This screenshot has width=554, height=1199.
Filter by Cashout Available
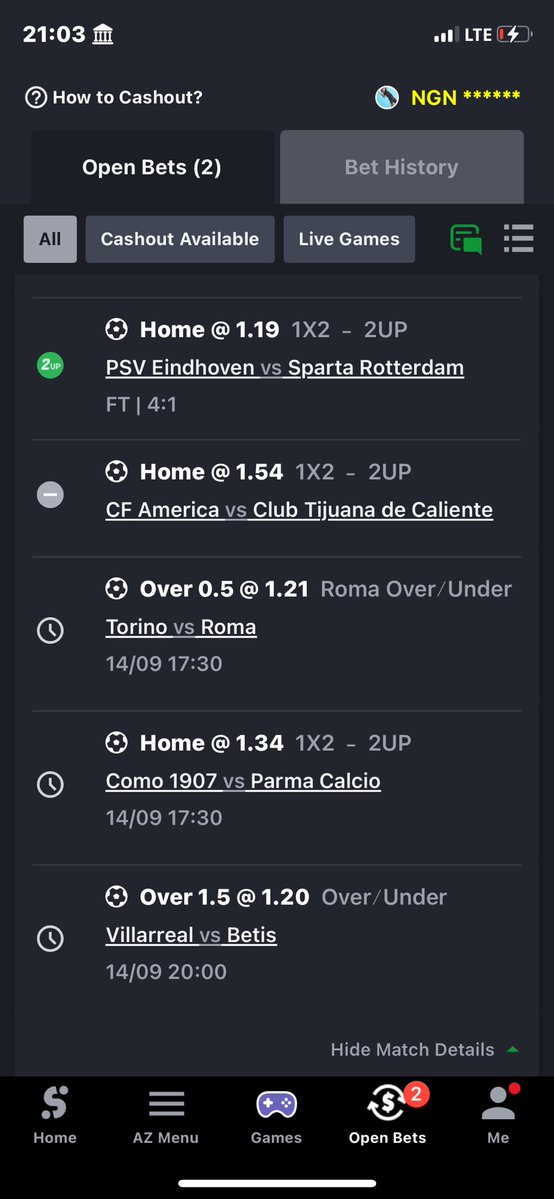click(x=180, y=239)
